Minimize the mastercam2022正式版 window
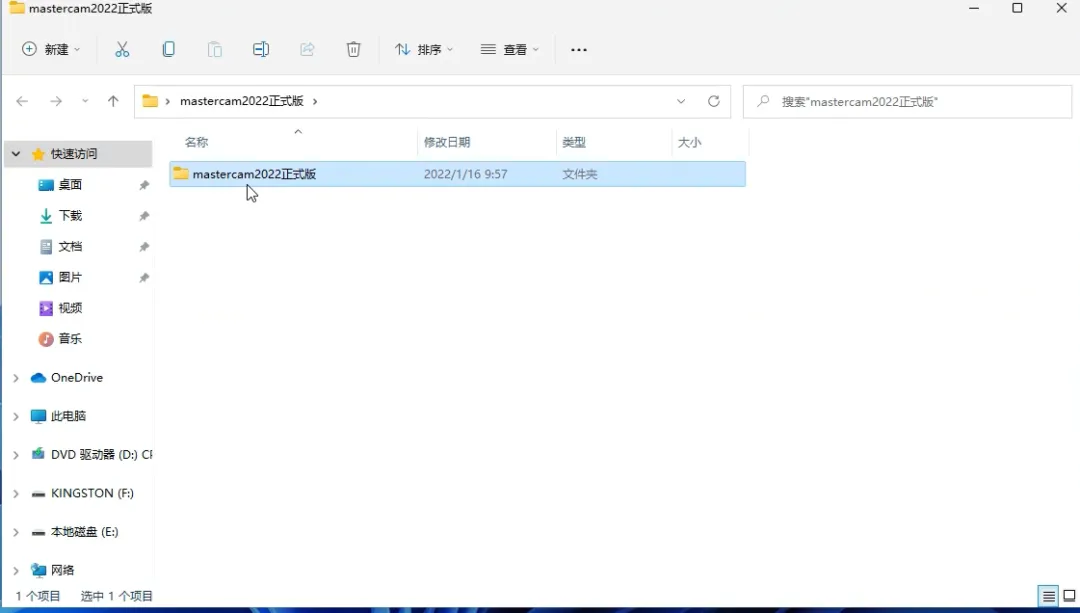The height and width of the screenshot is (613, 1080). pyautogui.click(x=974, y=8)
